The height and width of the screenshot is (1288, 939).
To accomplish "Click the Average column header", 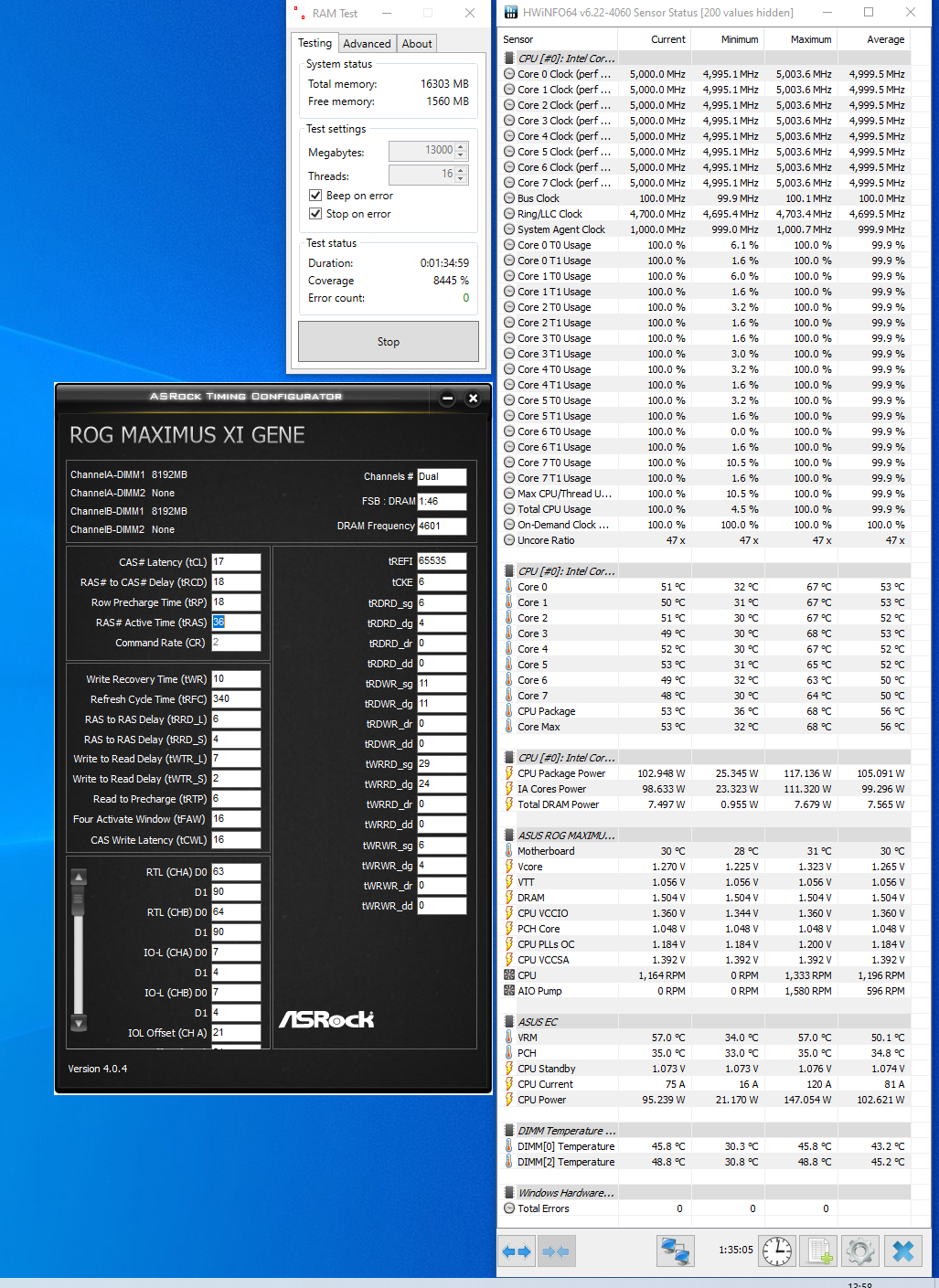I will (x=874, y=39).
